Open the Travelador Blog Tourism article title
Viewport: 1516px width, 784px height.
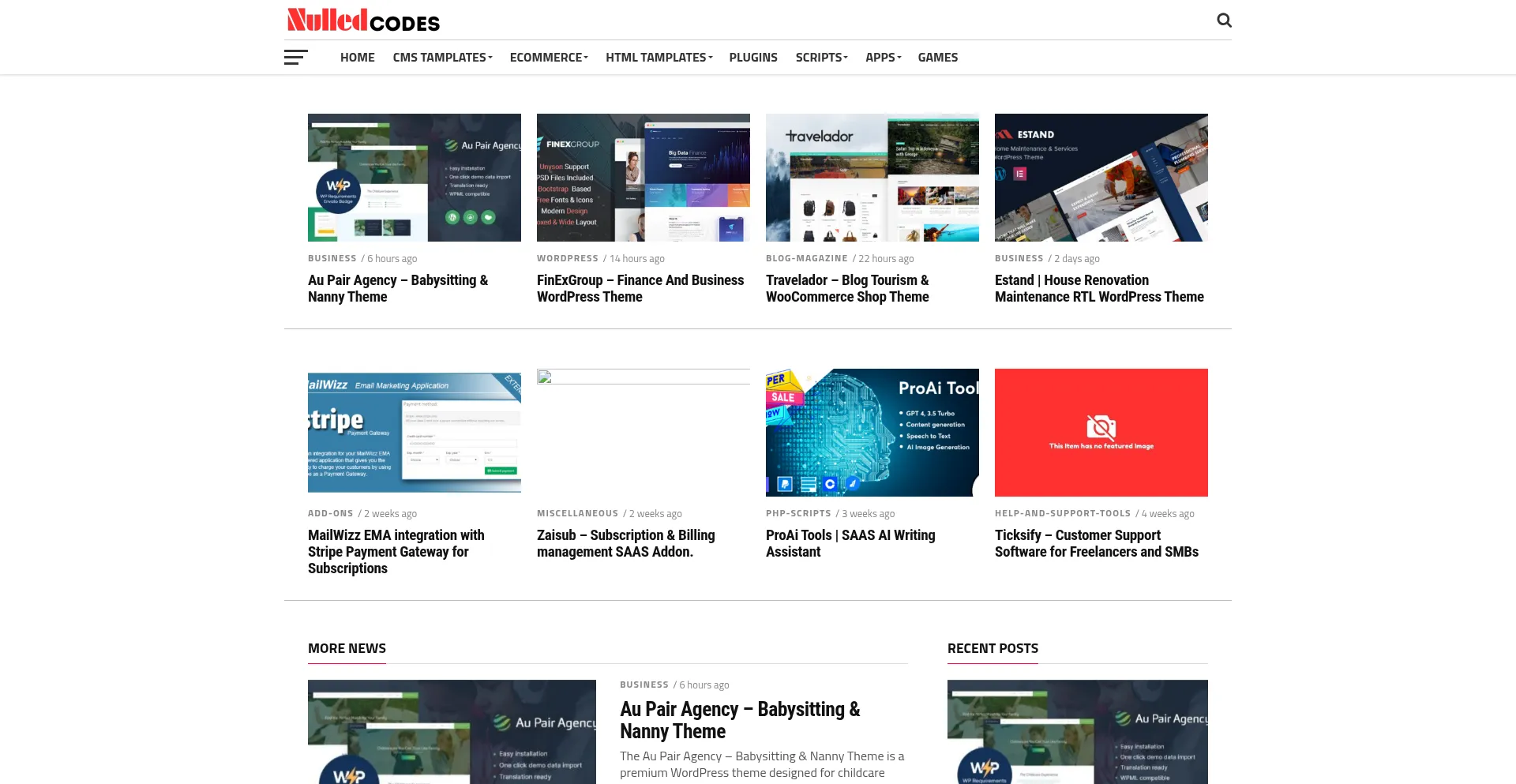pos(847,288)
